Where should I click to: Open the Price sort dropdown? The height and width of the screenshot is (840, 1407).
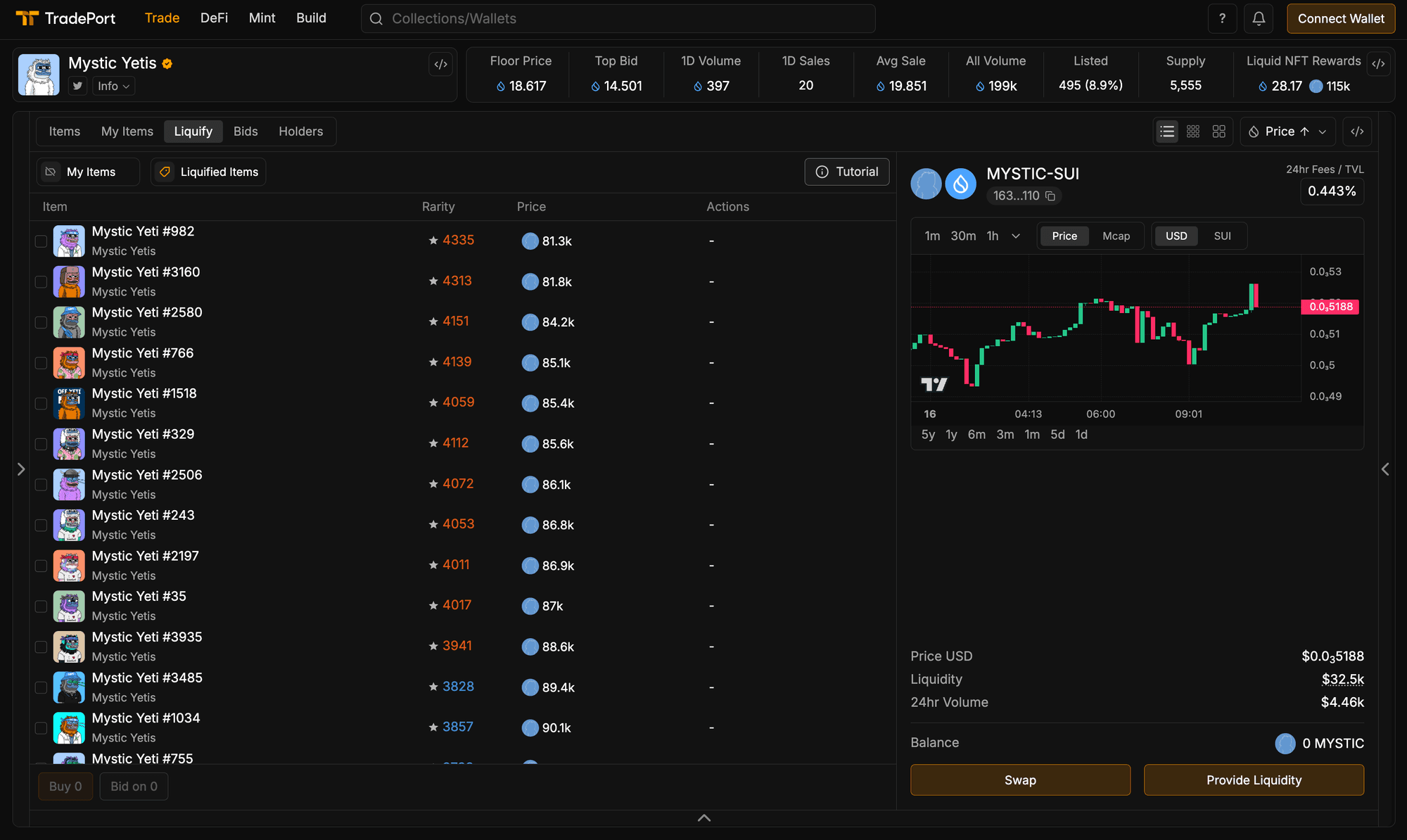tap(1287, 131)
